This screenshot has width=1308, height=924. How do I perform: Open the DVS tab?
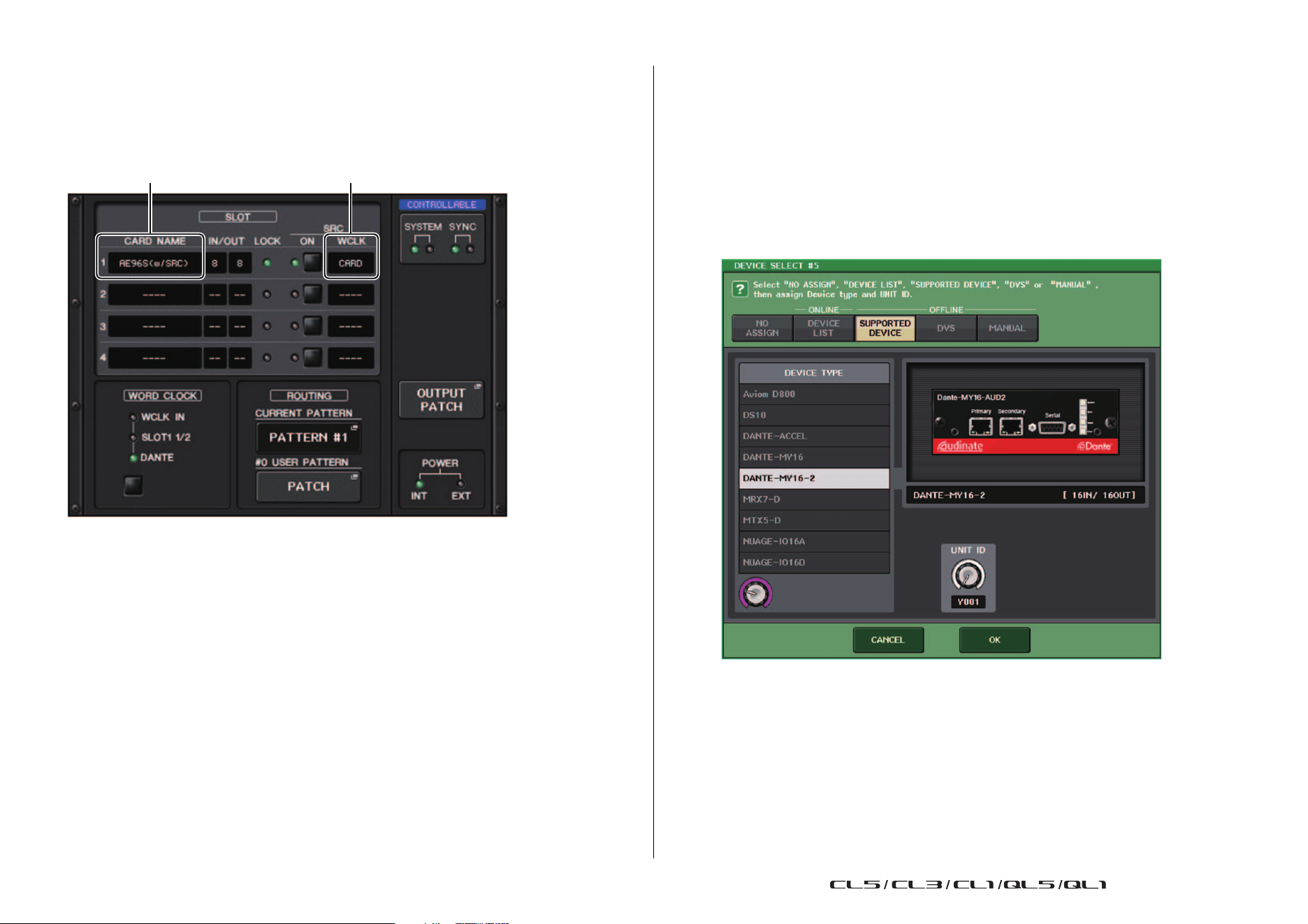coord(945,328)
